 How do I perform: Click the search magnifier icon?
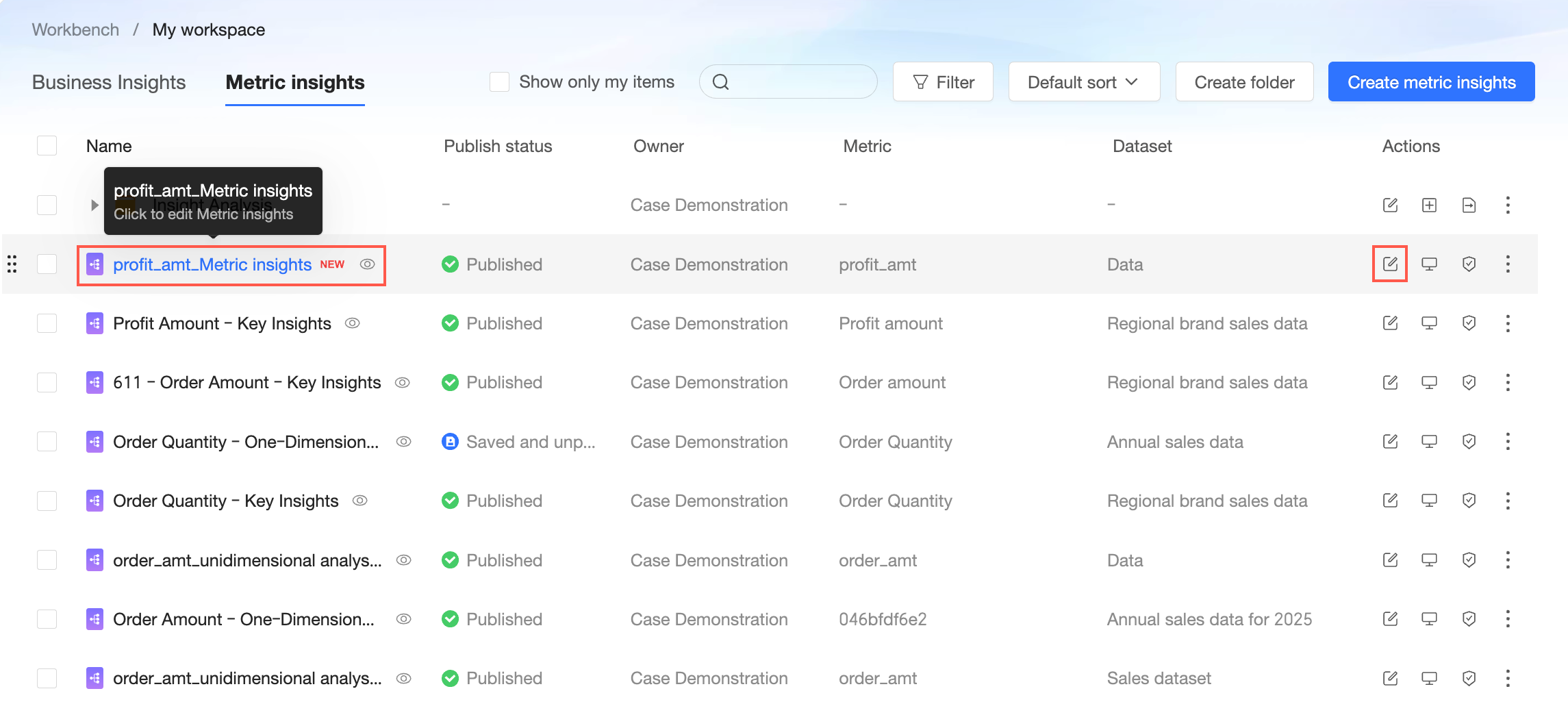(720, 82)
